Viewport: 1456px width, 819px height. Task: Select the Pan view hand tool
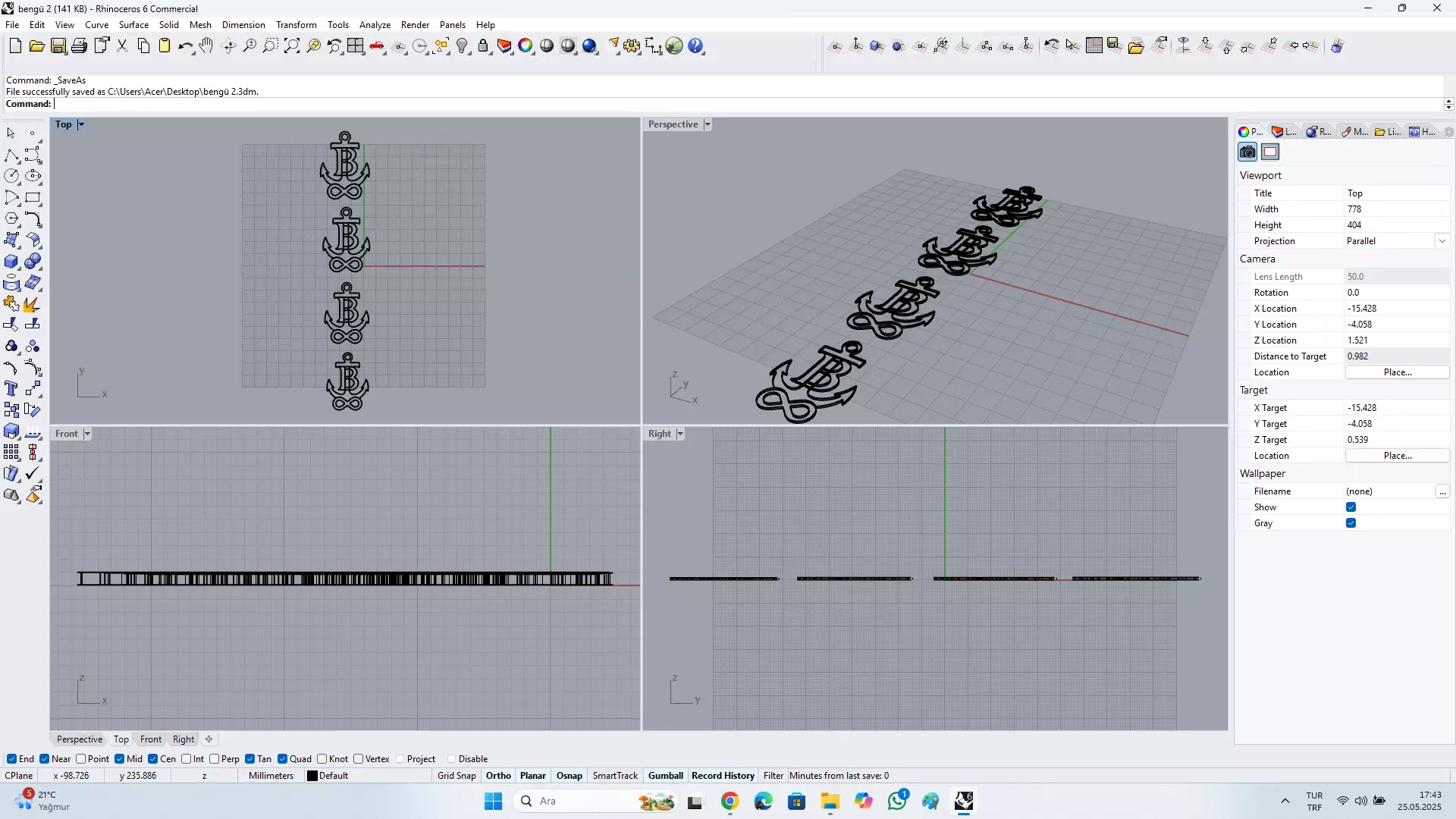pyautogui.click(x=207, y=46)
